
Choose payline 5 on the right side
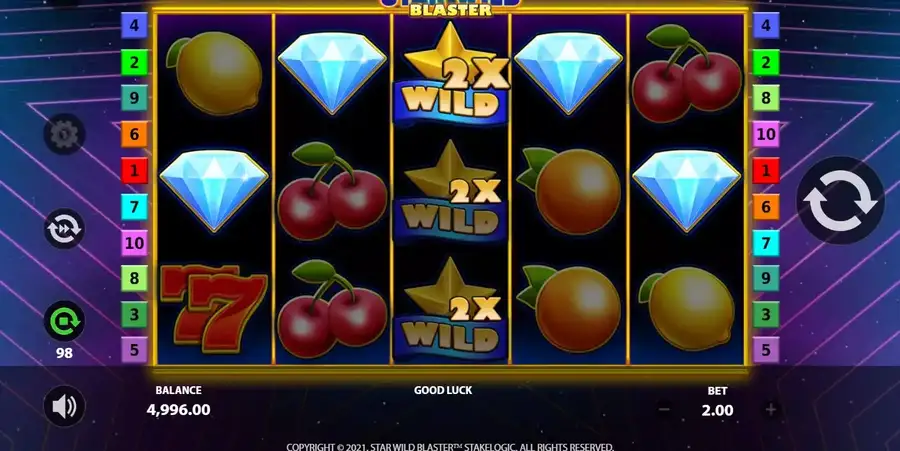tap(766, 349)
